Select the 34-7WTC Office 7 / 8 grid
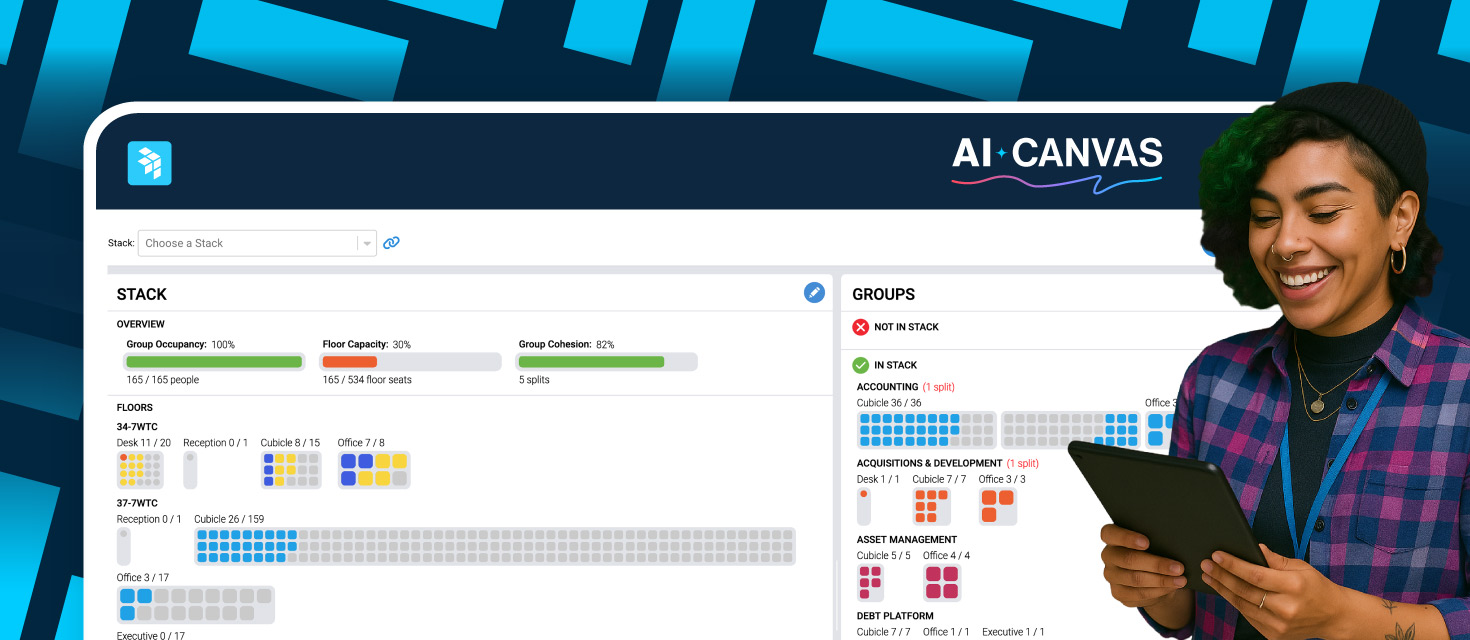 point(374,469)
